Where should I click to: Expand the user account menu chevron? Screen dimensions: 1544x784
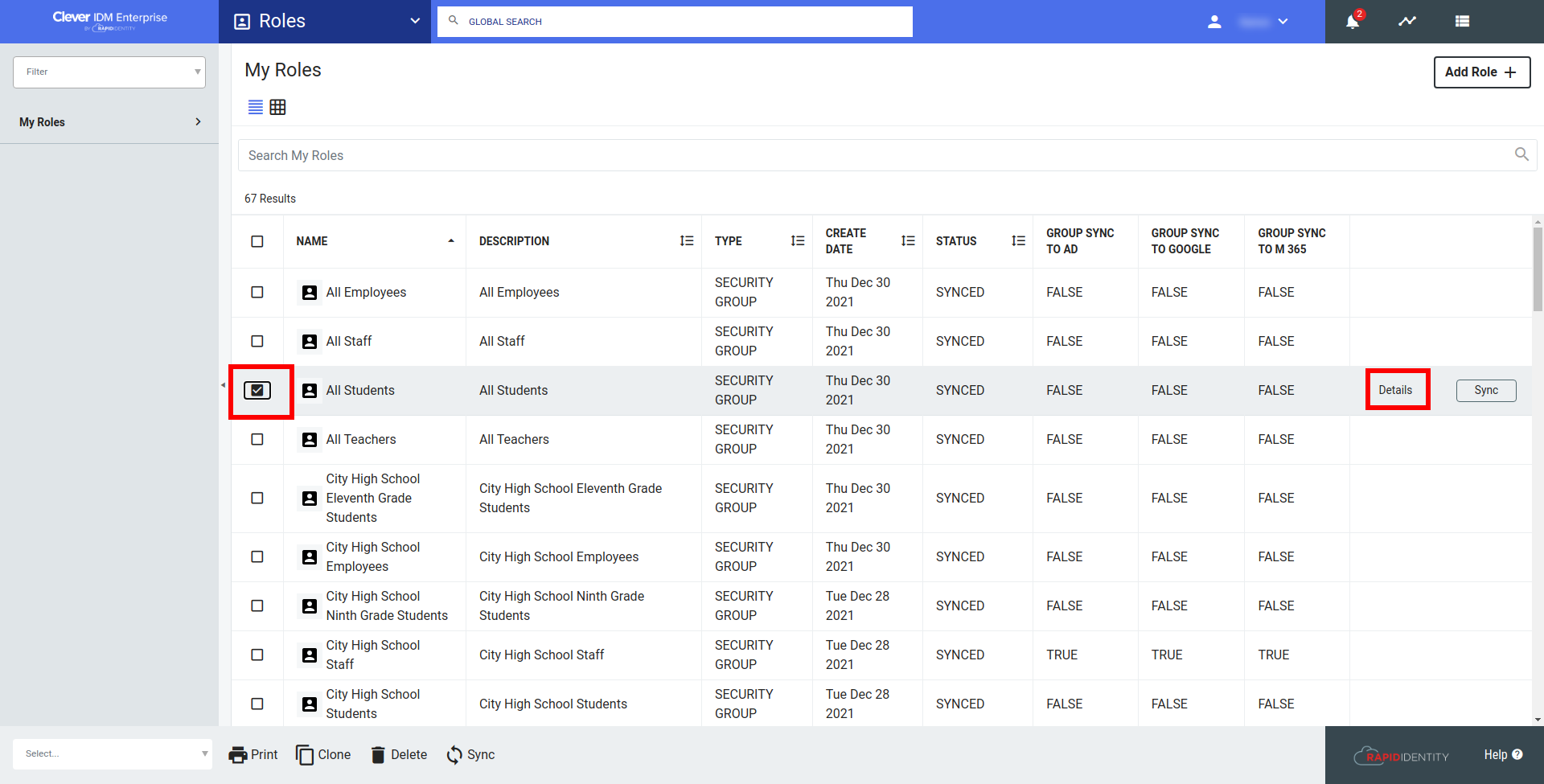pos(1283,22)
